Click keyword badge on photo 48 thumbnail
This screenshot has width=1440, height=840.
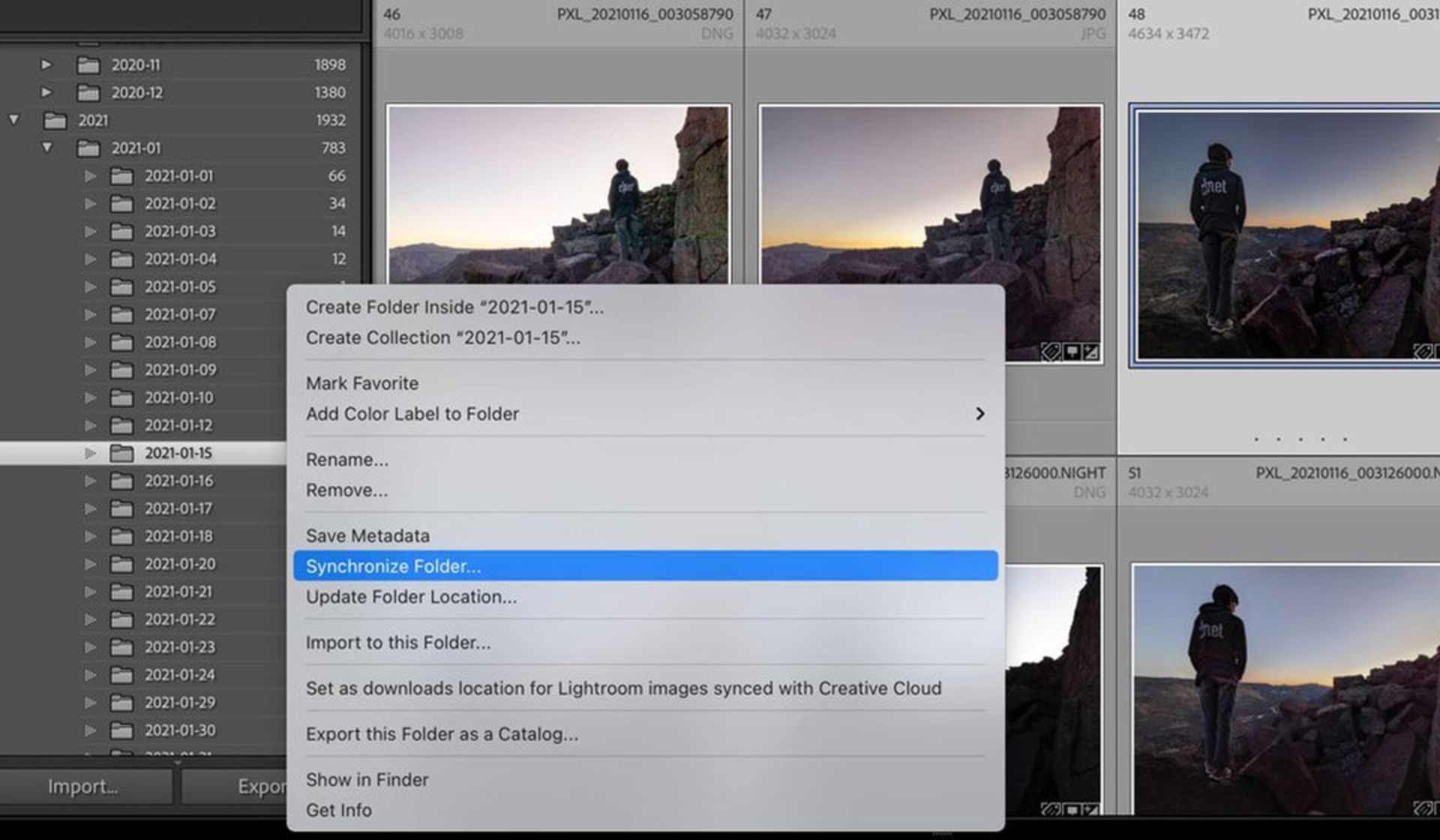coord(1423,352)
